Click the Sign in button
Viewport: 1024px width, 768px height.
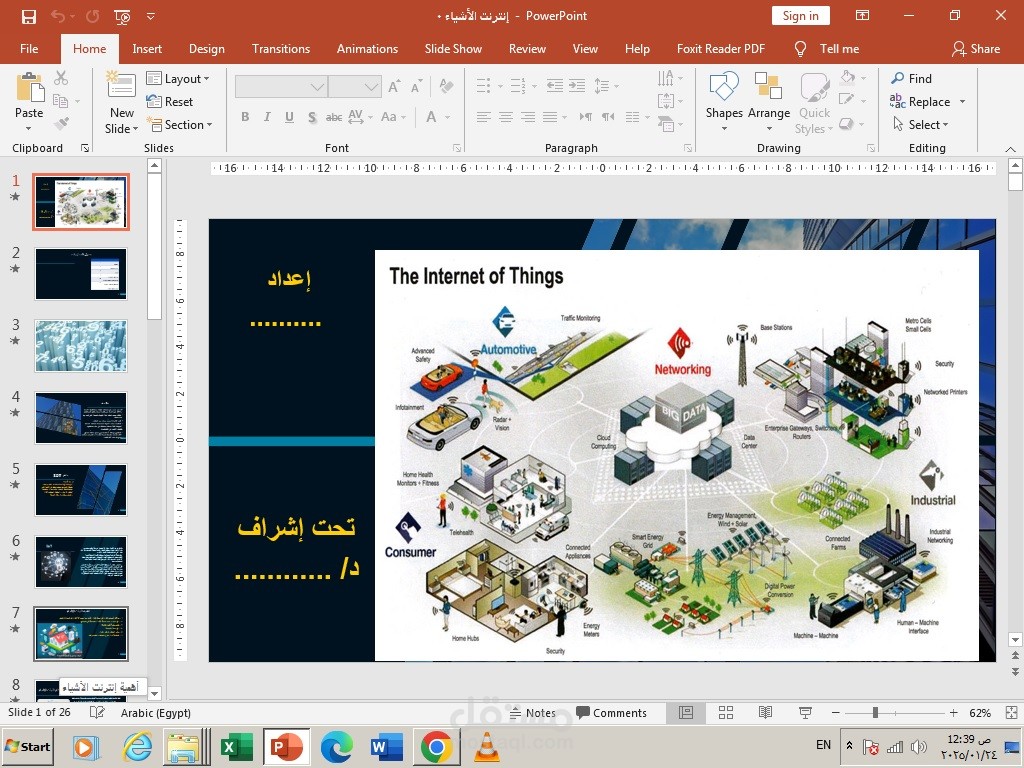801,16
